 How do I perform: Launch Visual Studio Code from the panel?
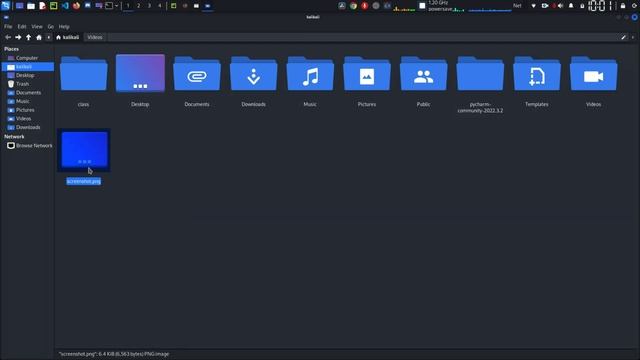coord(65,6)
